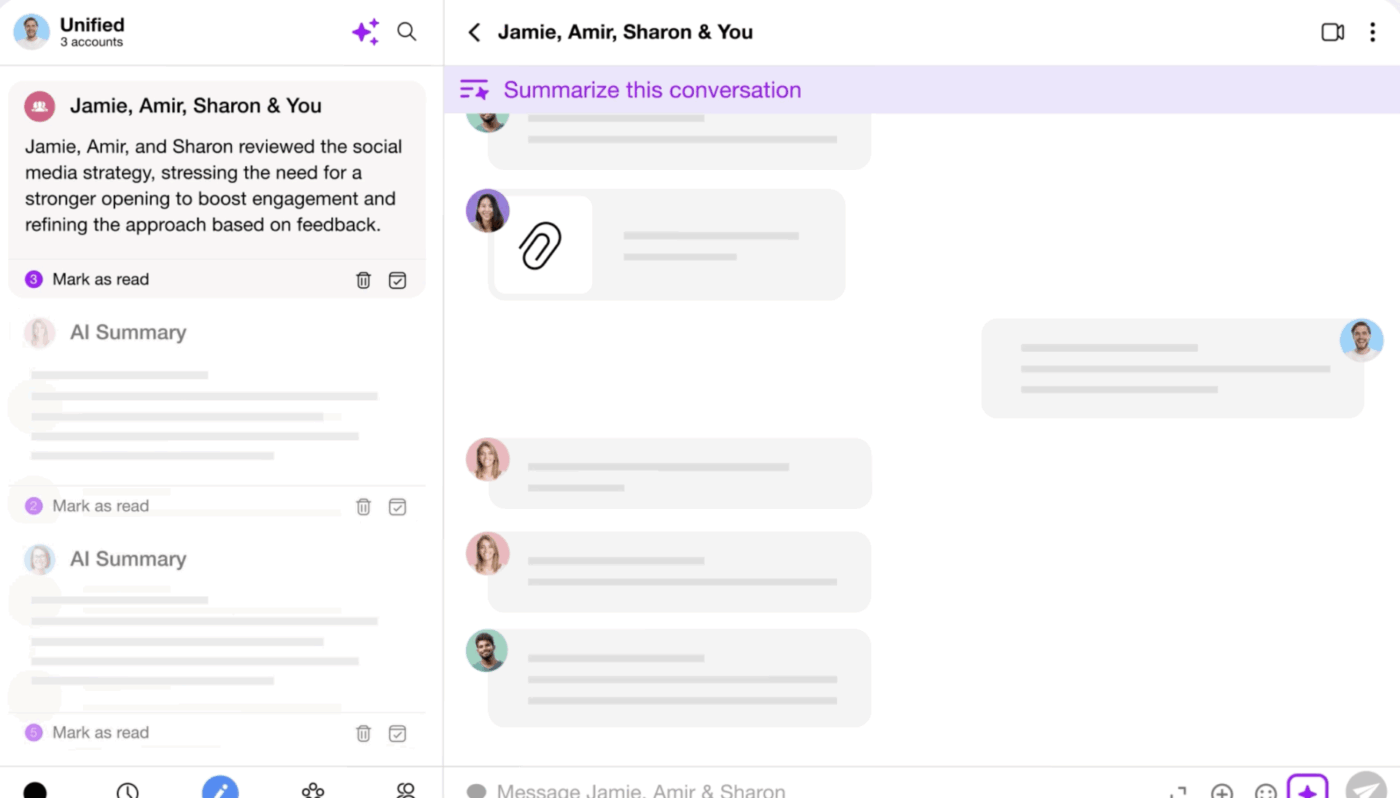Select the conversation title in the chat header
The image size is (1400, 798).
[x=625, y=32]
